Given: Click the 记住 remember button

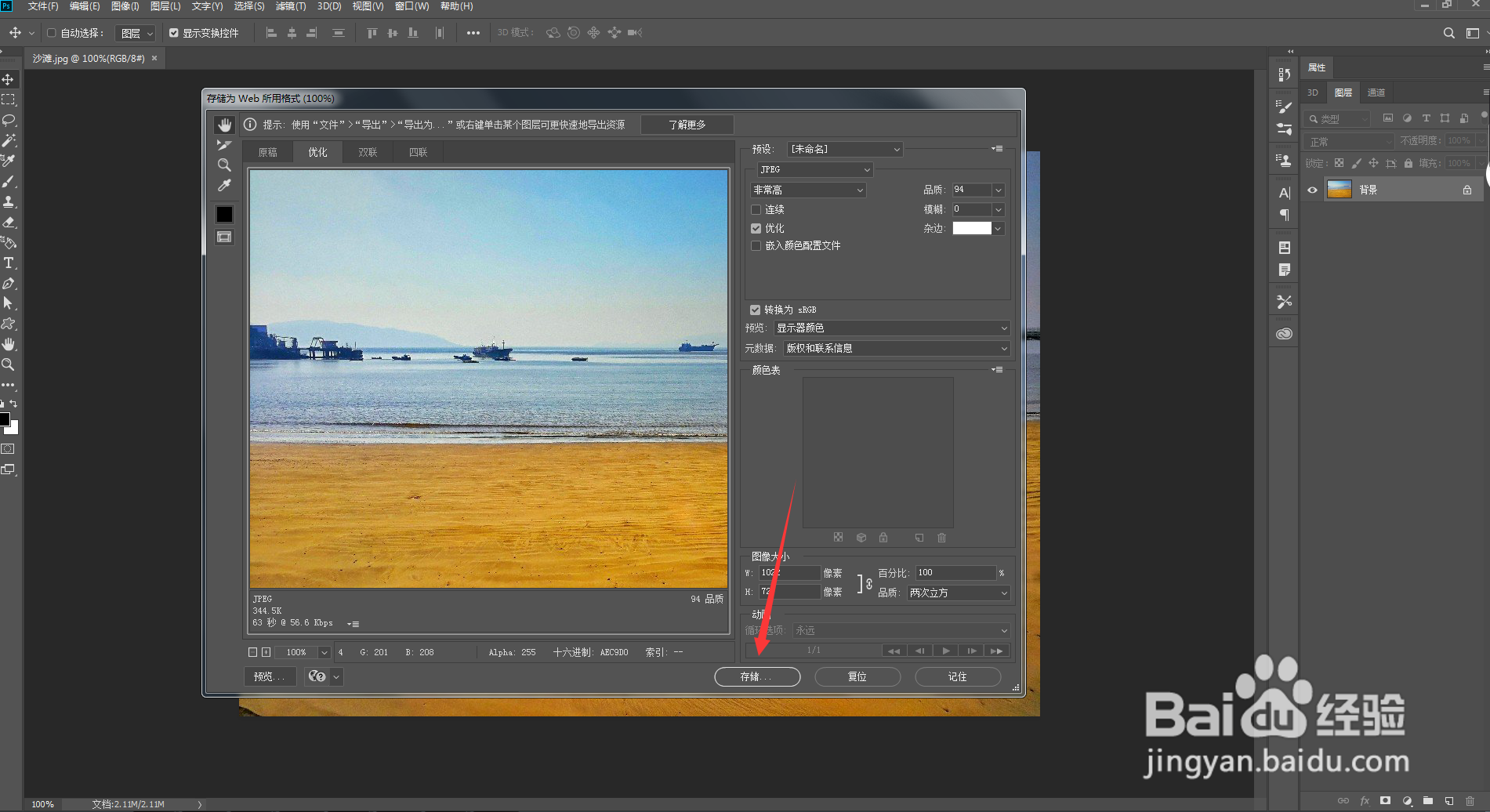Looking at the screenshot, I should click(958, 676).
